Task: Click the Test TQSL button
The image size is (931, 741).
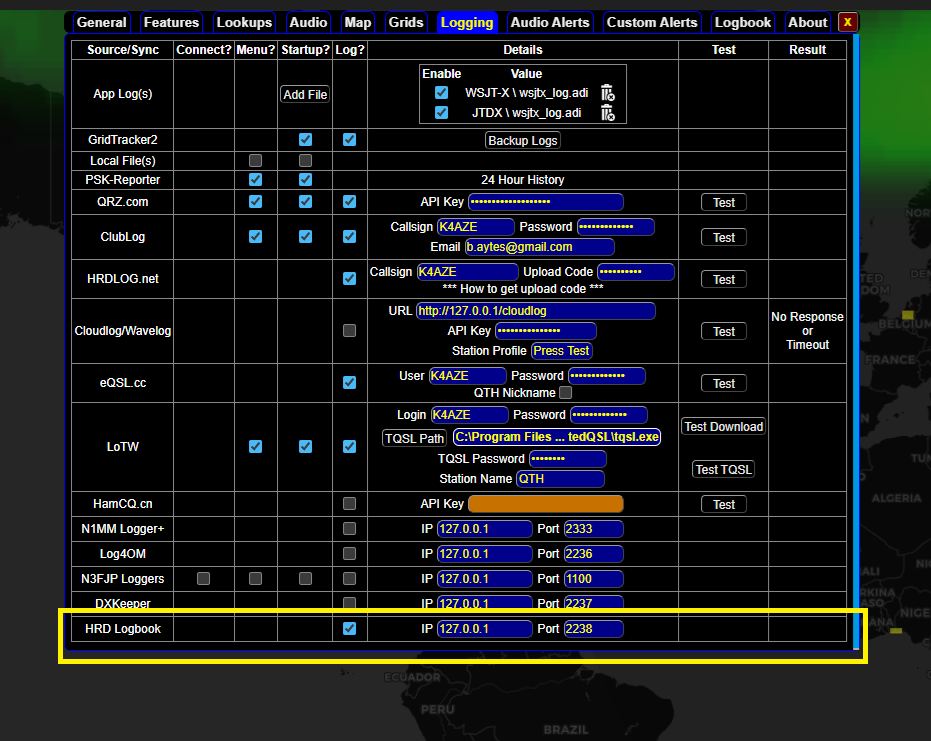Action: pos(723,470)
